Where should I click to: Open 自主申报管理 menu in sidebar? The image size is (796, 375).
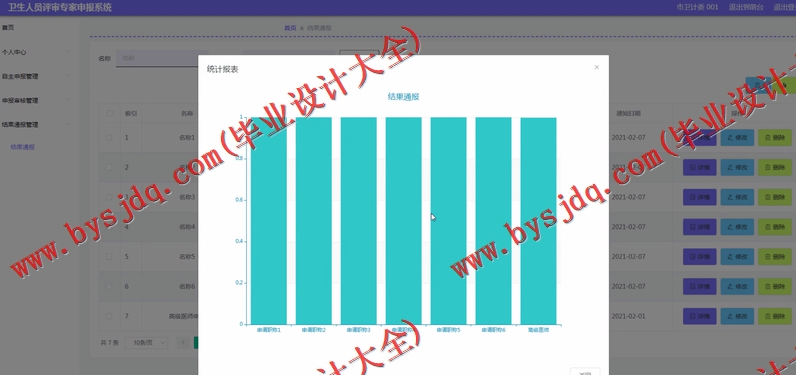click(x=20, y=76)
